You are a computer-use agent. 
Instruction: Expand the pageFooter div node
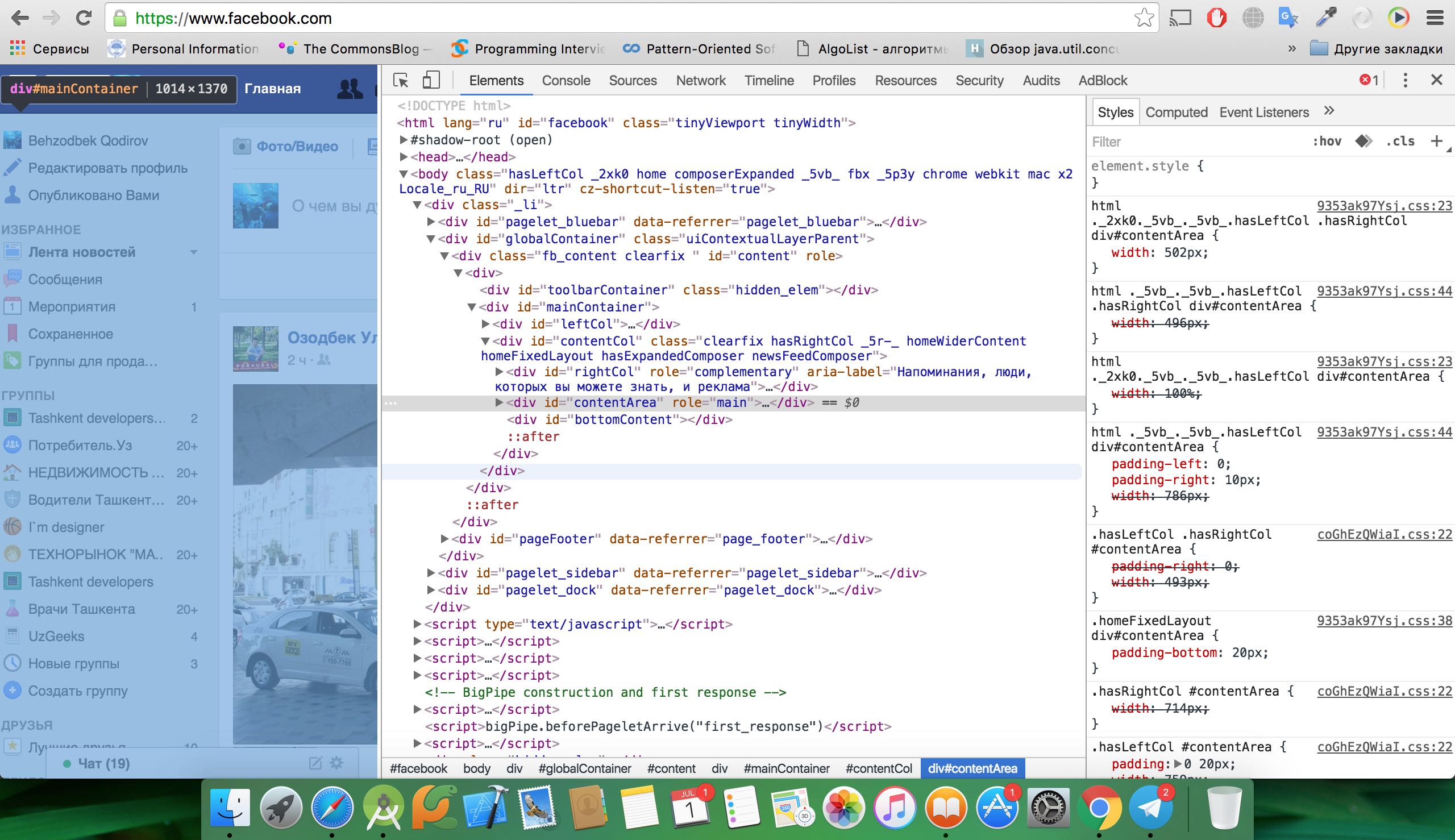pyautogui.click(x=445, y=539)
